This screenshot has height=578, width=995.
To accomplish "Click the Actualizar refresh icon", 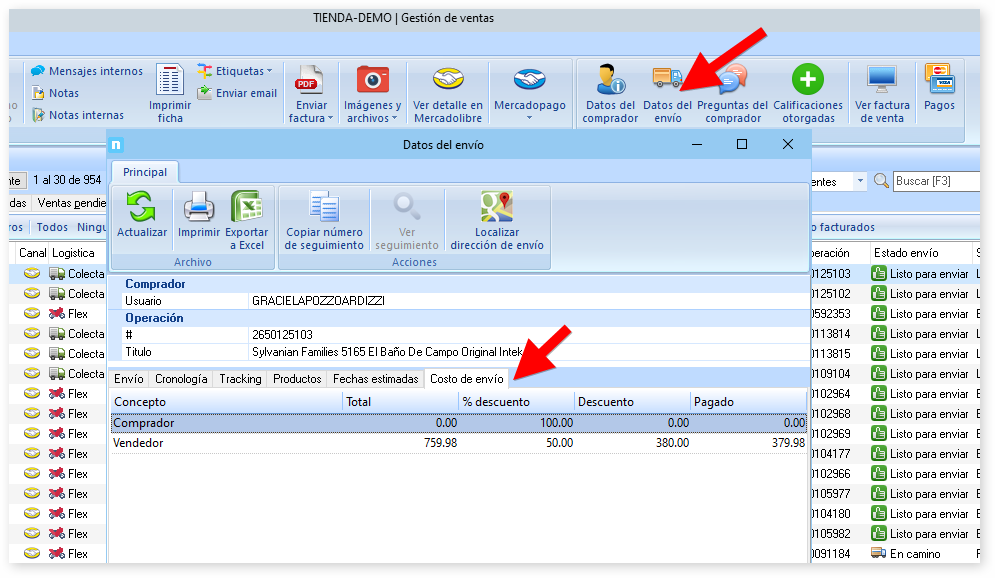I will pos(142,208).
